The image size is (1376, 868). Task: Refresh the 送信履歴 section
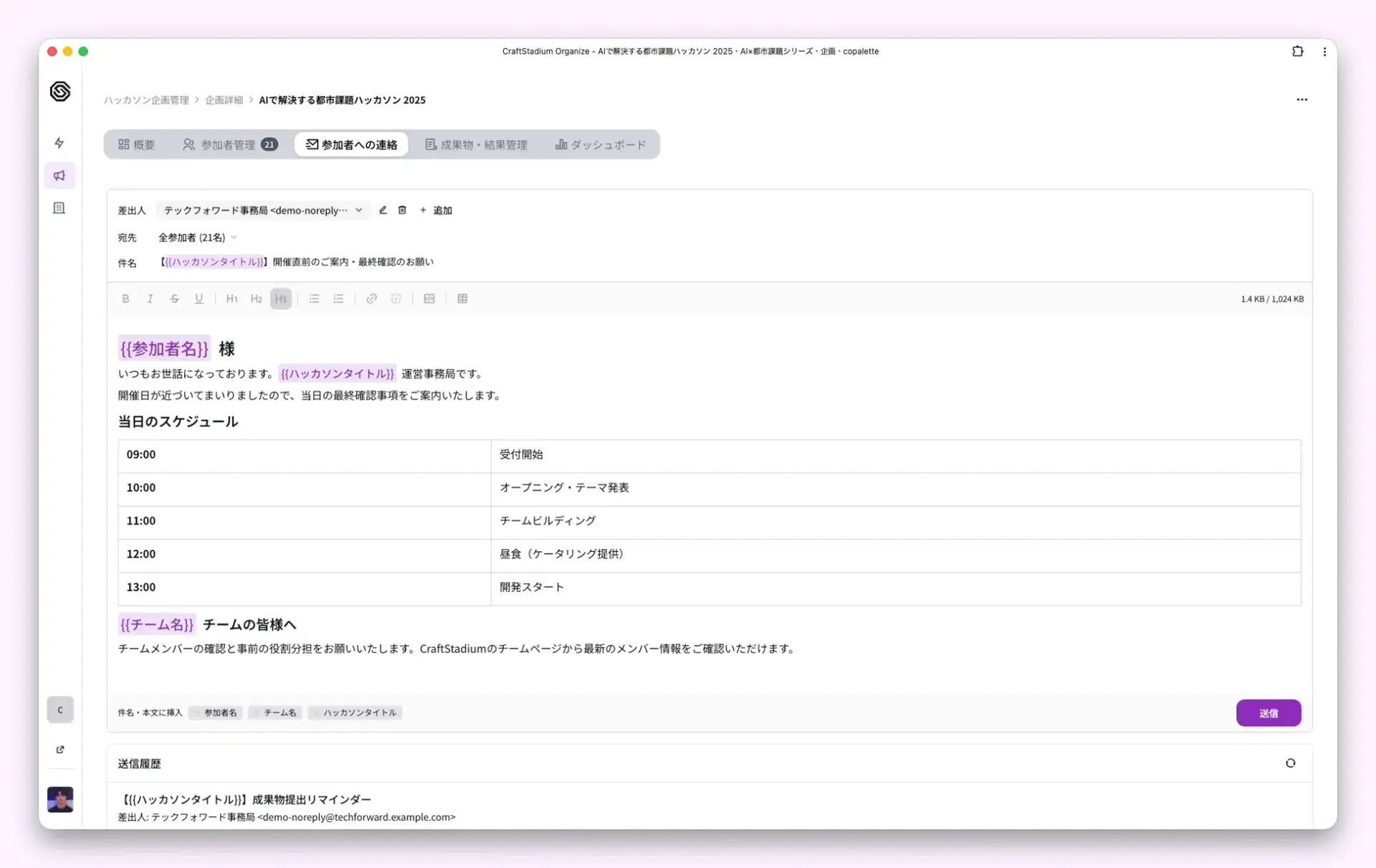click(1291, 763)
